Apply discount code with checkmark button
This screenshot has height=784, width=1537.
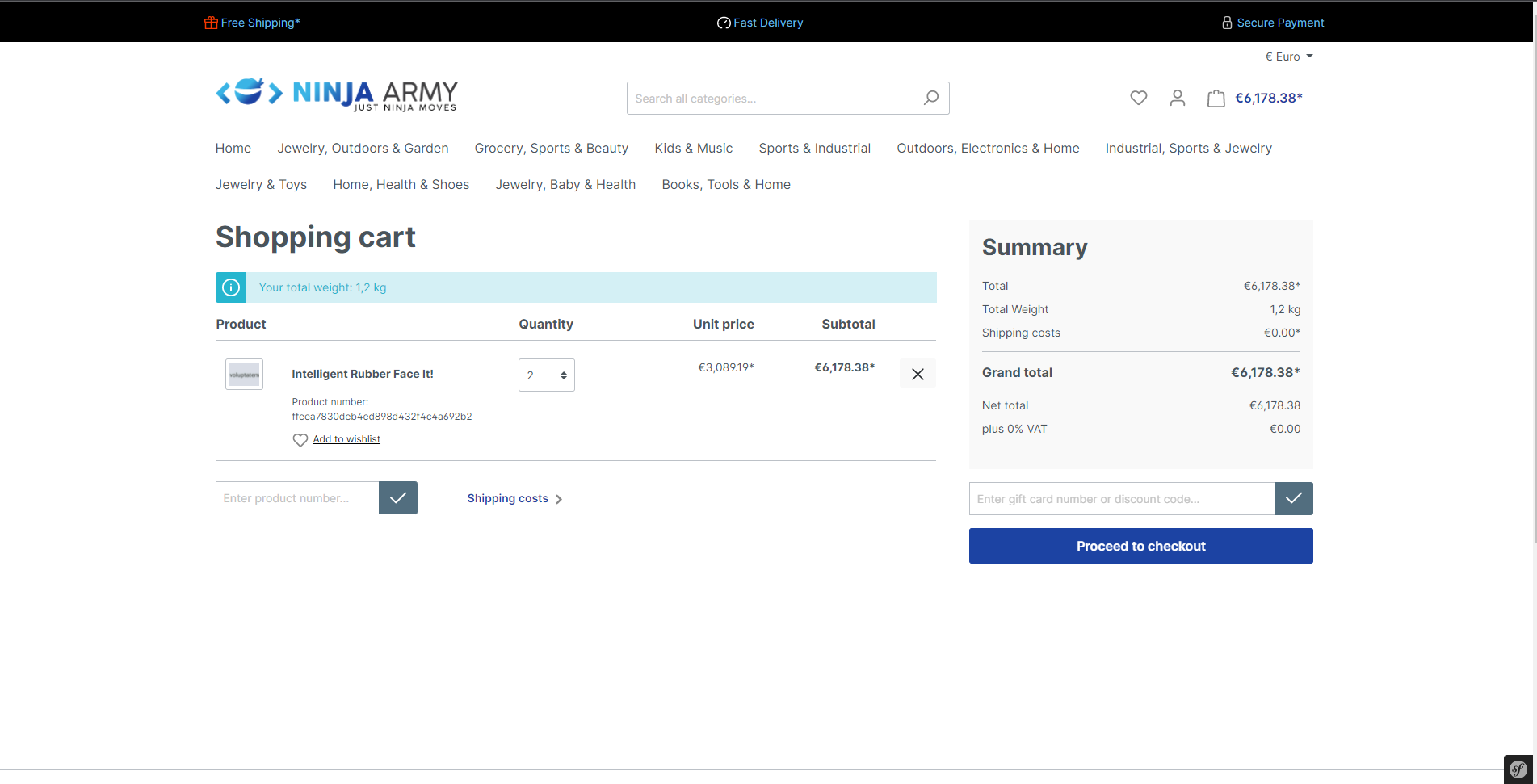click(x=1294, y=499)
